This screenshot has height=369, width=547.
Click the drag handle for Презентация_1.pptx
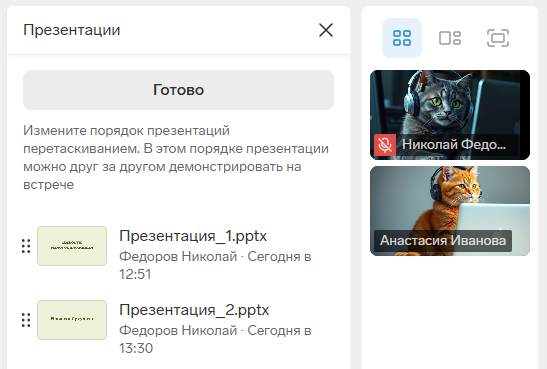(26, 246)
